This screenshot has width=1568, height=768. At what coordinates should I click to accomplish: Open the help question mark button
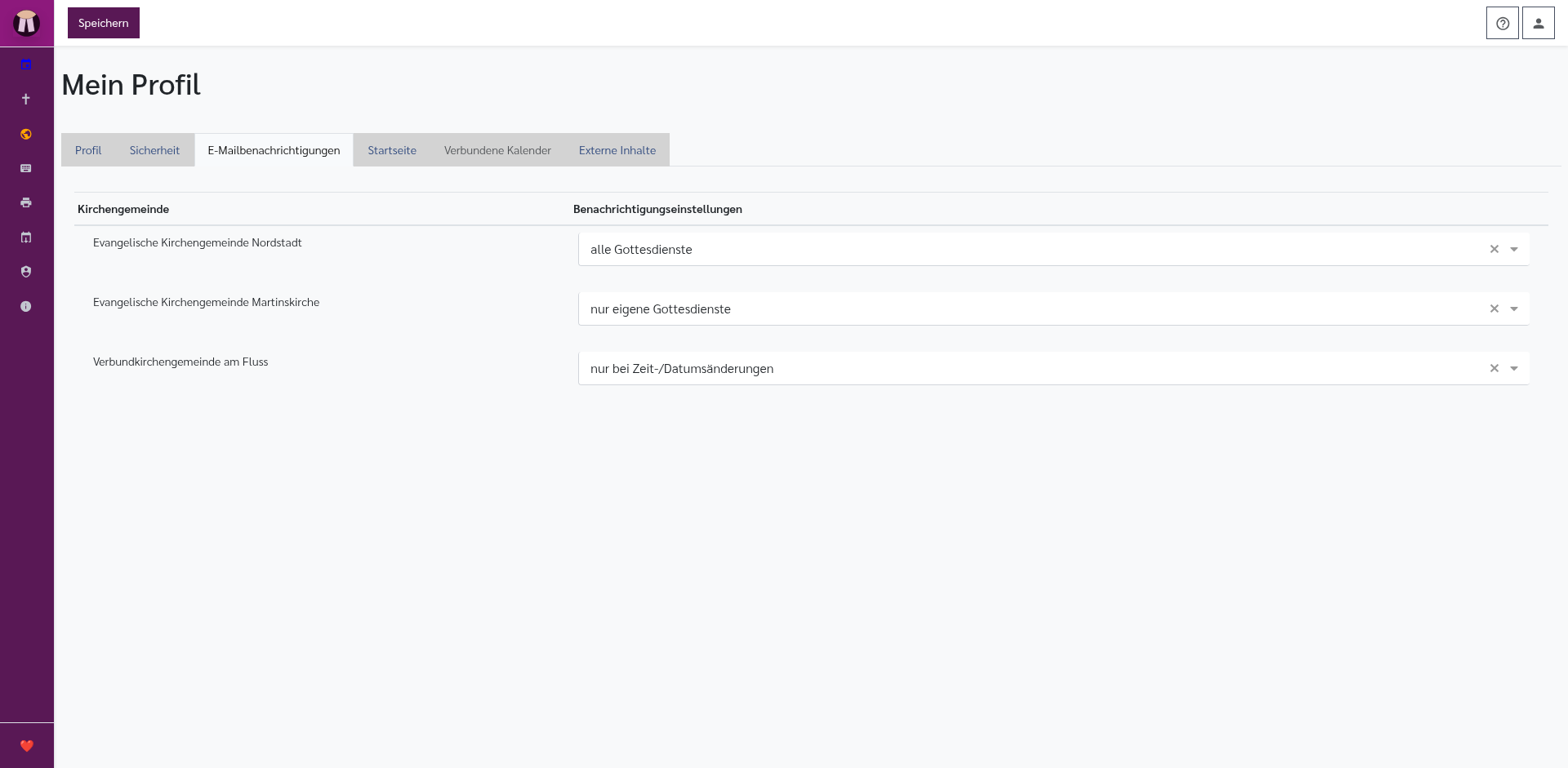tap(1503, 23)
